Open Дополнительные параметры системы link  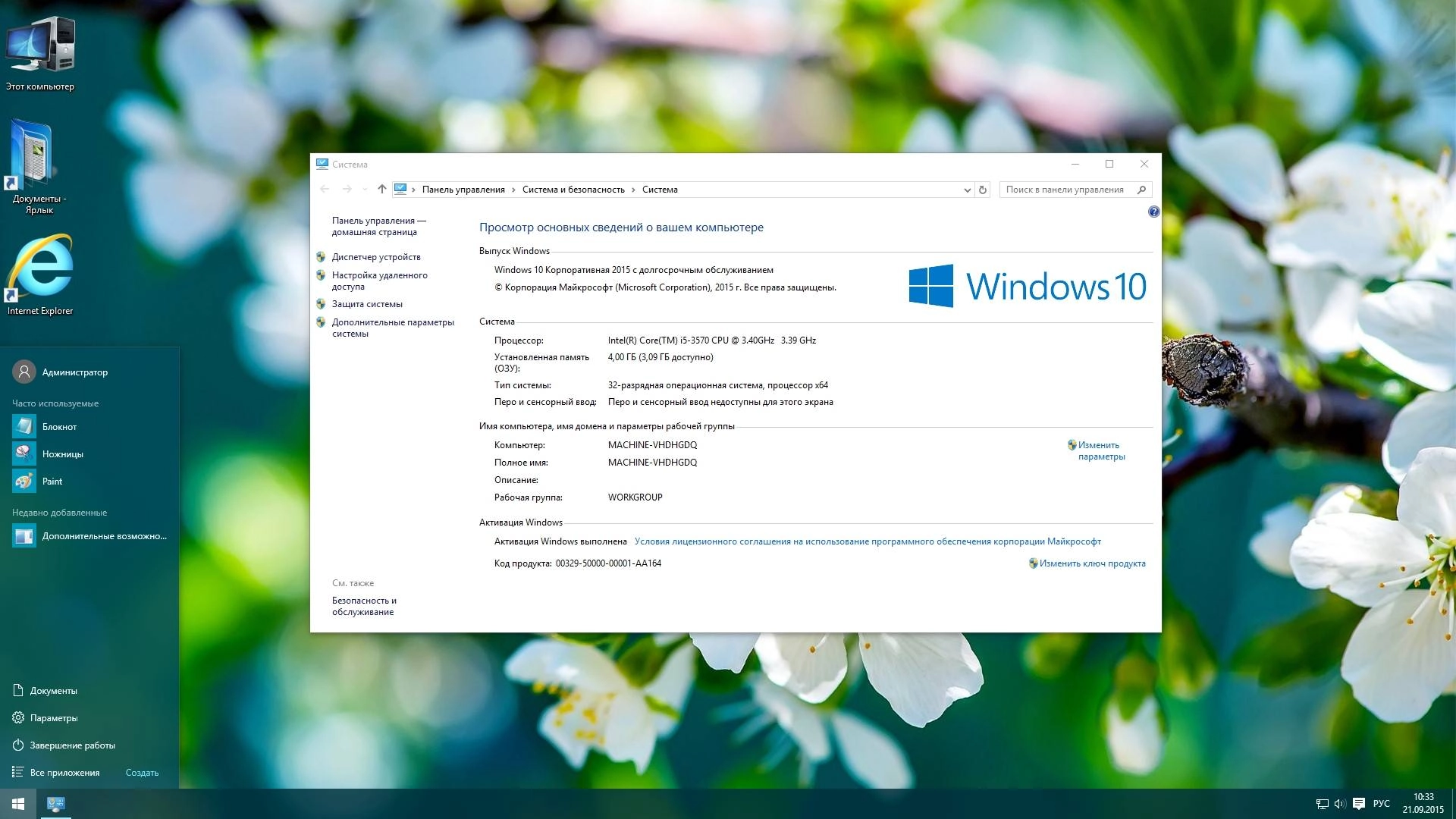pyautogui.click(x=393, y=328)
